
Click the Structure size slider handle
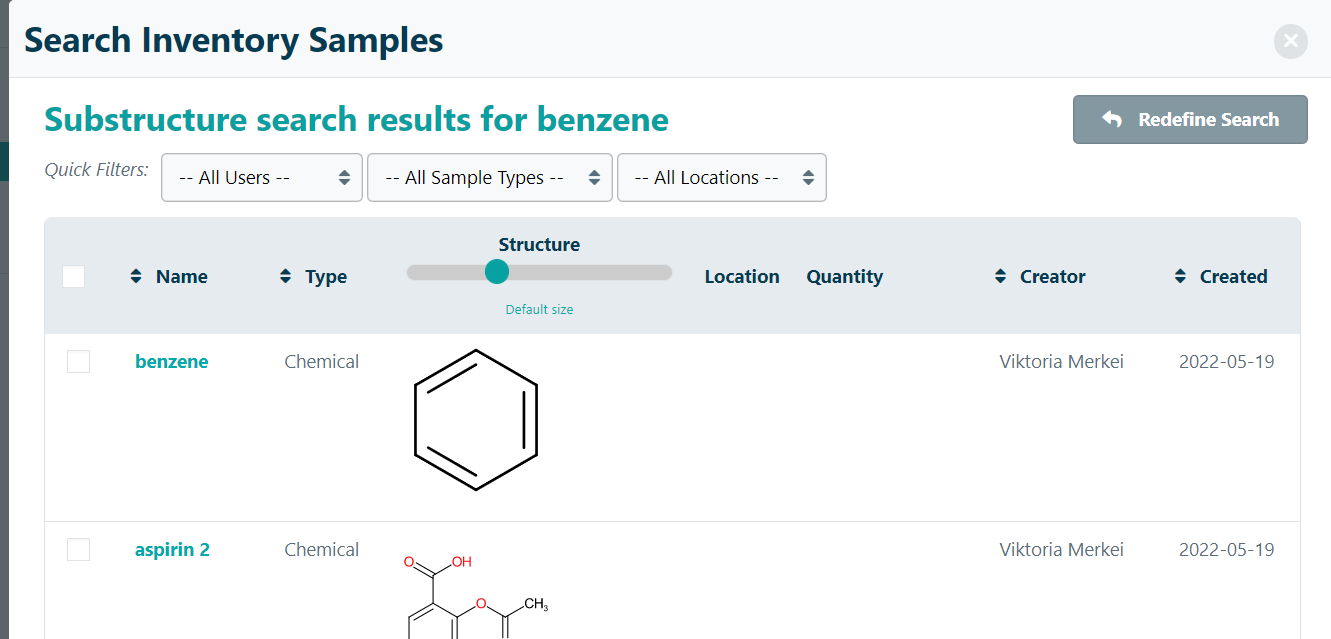click(x=496, y=272)
